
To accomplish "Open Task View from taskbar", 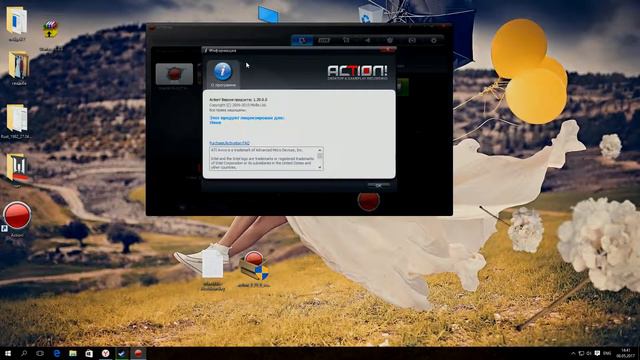I will coord(40,353).
